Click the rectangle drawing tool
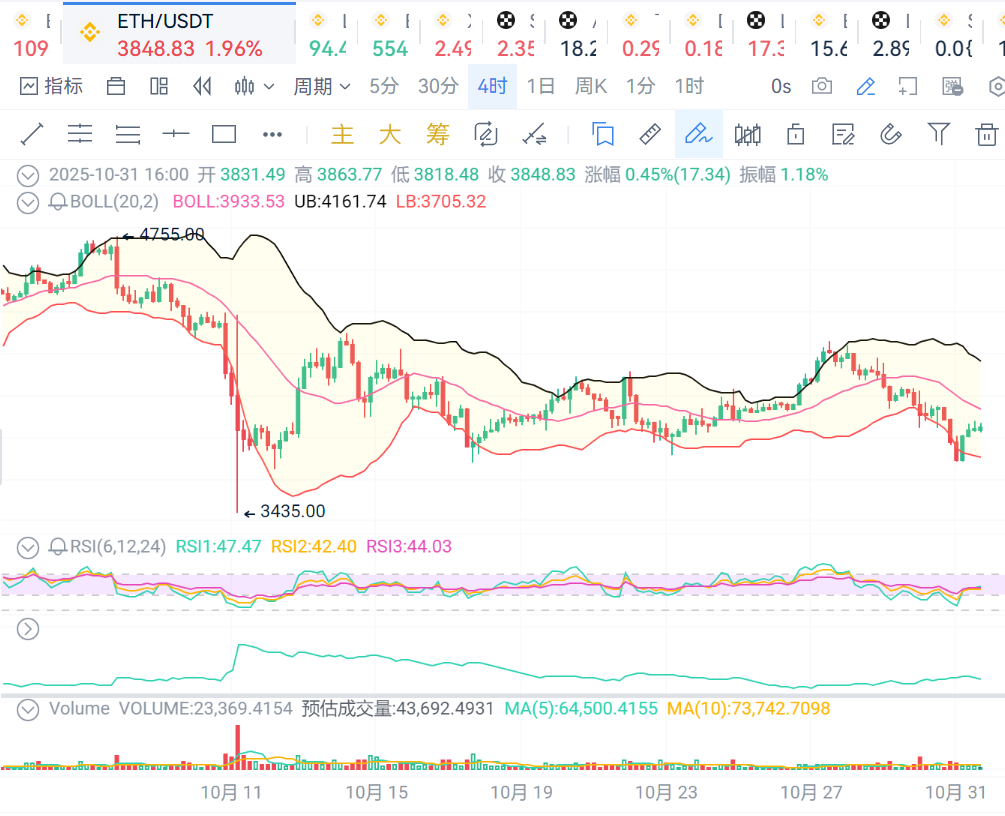This screenshot has height=816, width=1005. point(224,134)
